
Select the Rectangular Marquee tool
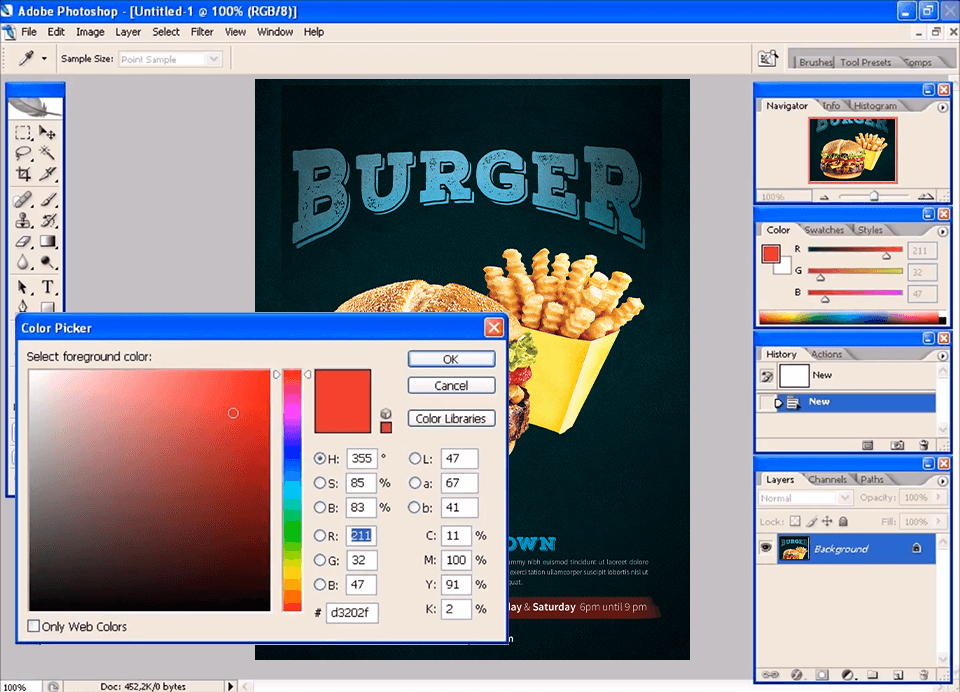[22, 133]
